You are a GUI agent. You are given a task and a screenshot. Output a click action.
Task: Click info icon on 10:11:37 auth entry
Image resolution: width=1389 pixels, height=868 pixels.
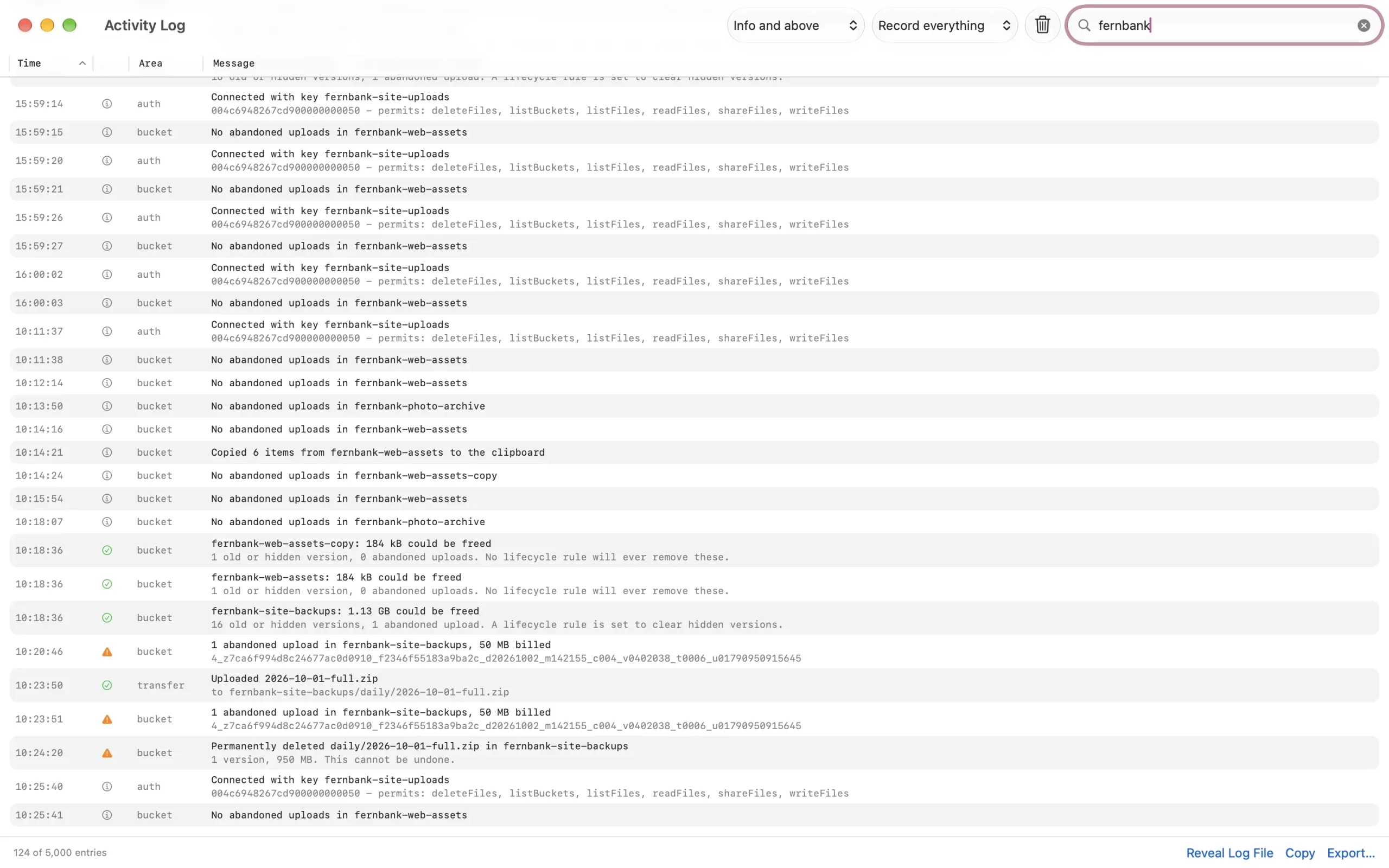(x=107, y=331)
